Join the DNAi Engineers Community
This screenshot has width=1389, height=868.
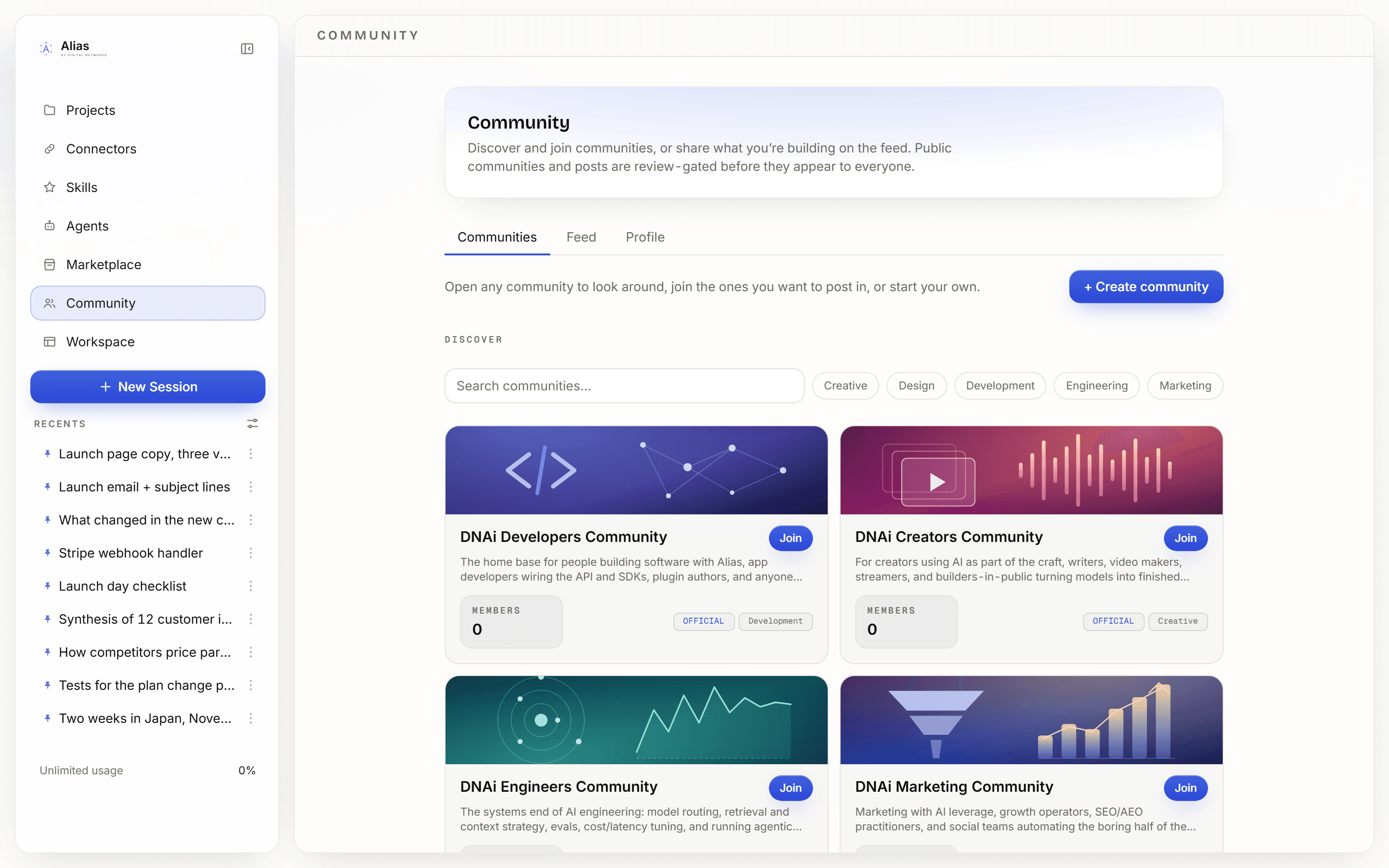pos(790,788)
